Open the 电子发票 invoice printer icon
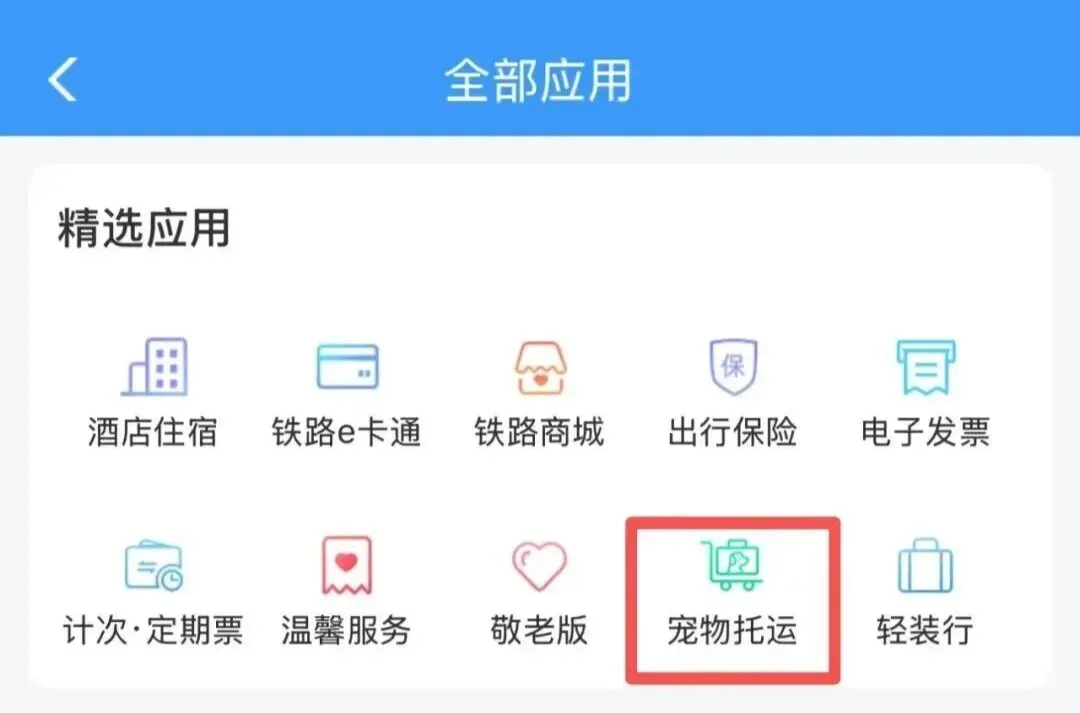The image size is (1080, 713). 926,367
